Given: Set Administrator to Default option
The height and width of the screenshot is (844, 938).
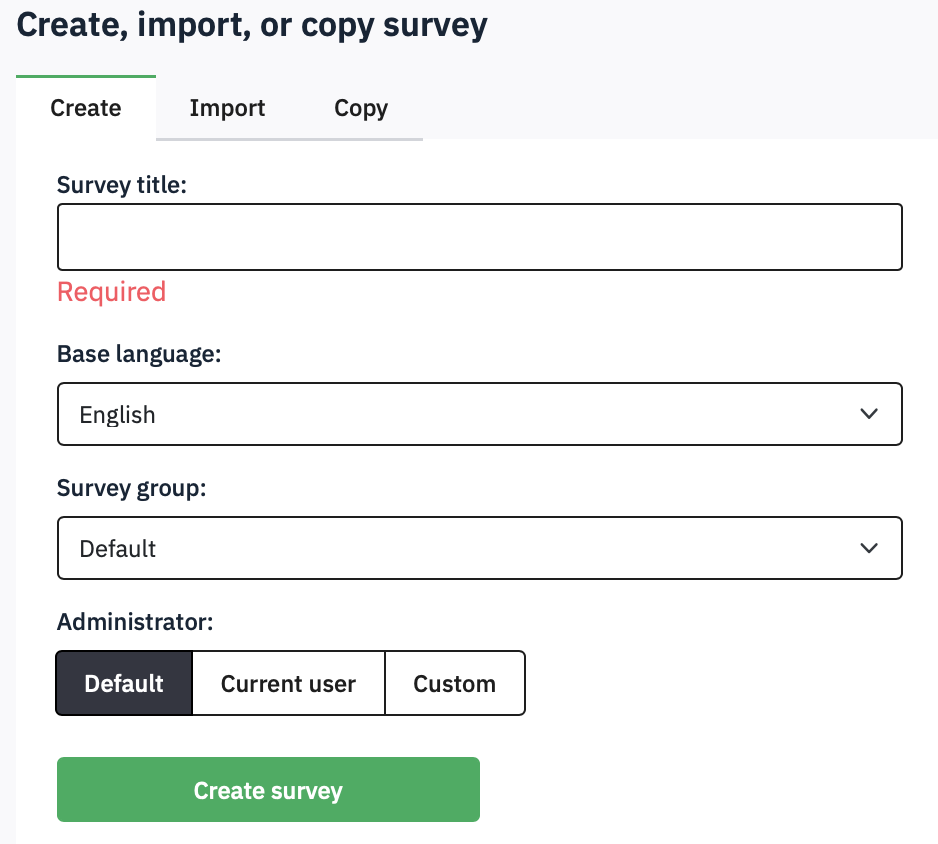Looking at the screenshot, I should pyautogui.click(x=124, y=684).
